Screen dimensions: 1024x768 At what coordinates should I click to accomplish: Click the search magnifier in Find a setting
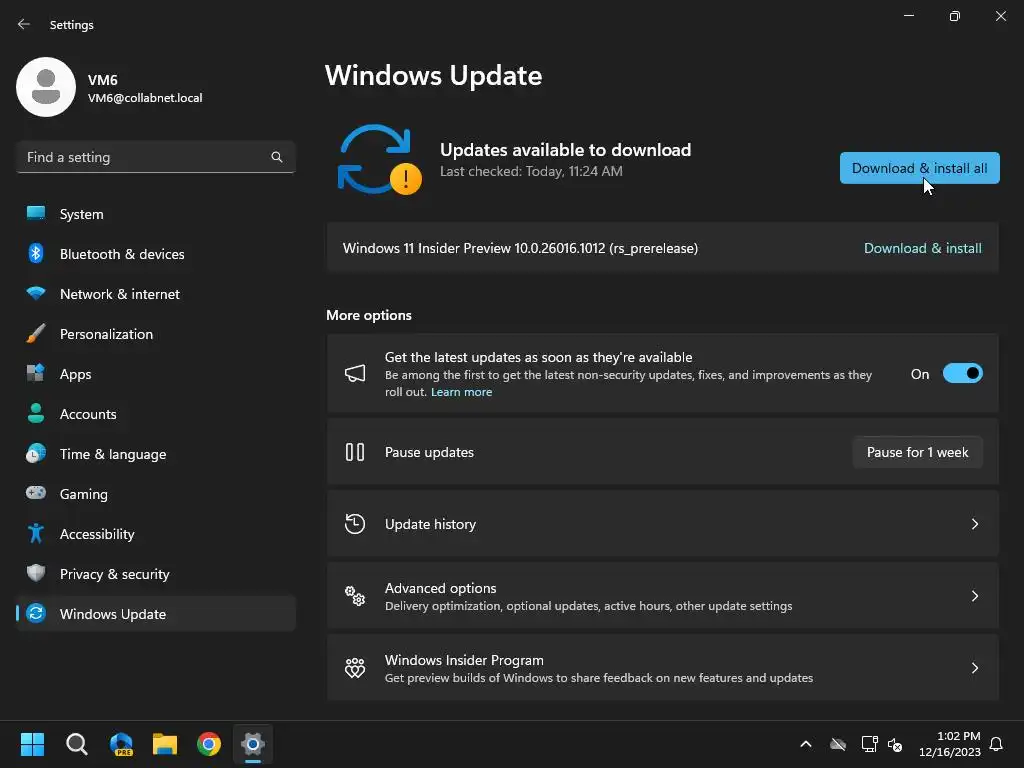(x=277, y=157)
